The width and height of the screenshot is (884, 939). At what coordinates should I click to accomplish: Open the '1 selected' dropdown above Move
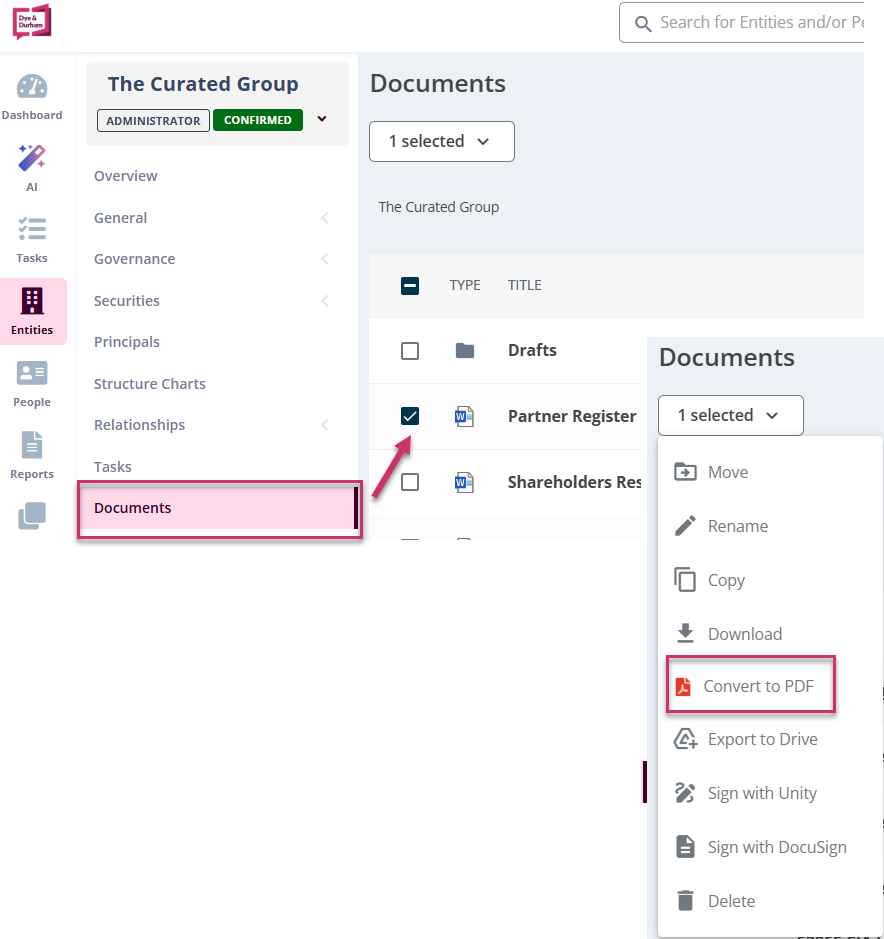[731, 415]
